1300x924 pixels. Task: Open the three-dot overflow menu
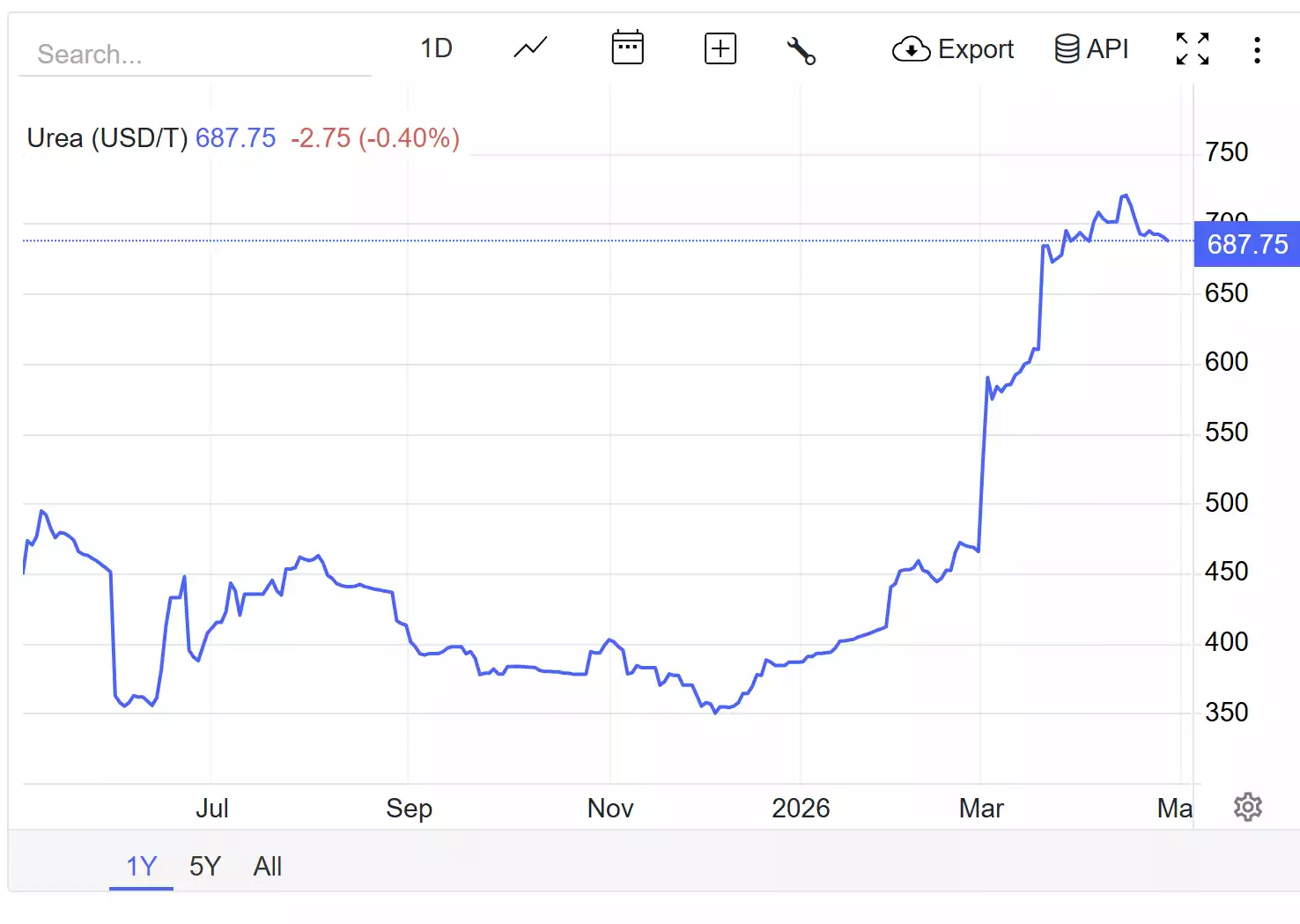tap(1257, 50)
